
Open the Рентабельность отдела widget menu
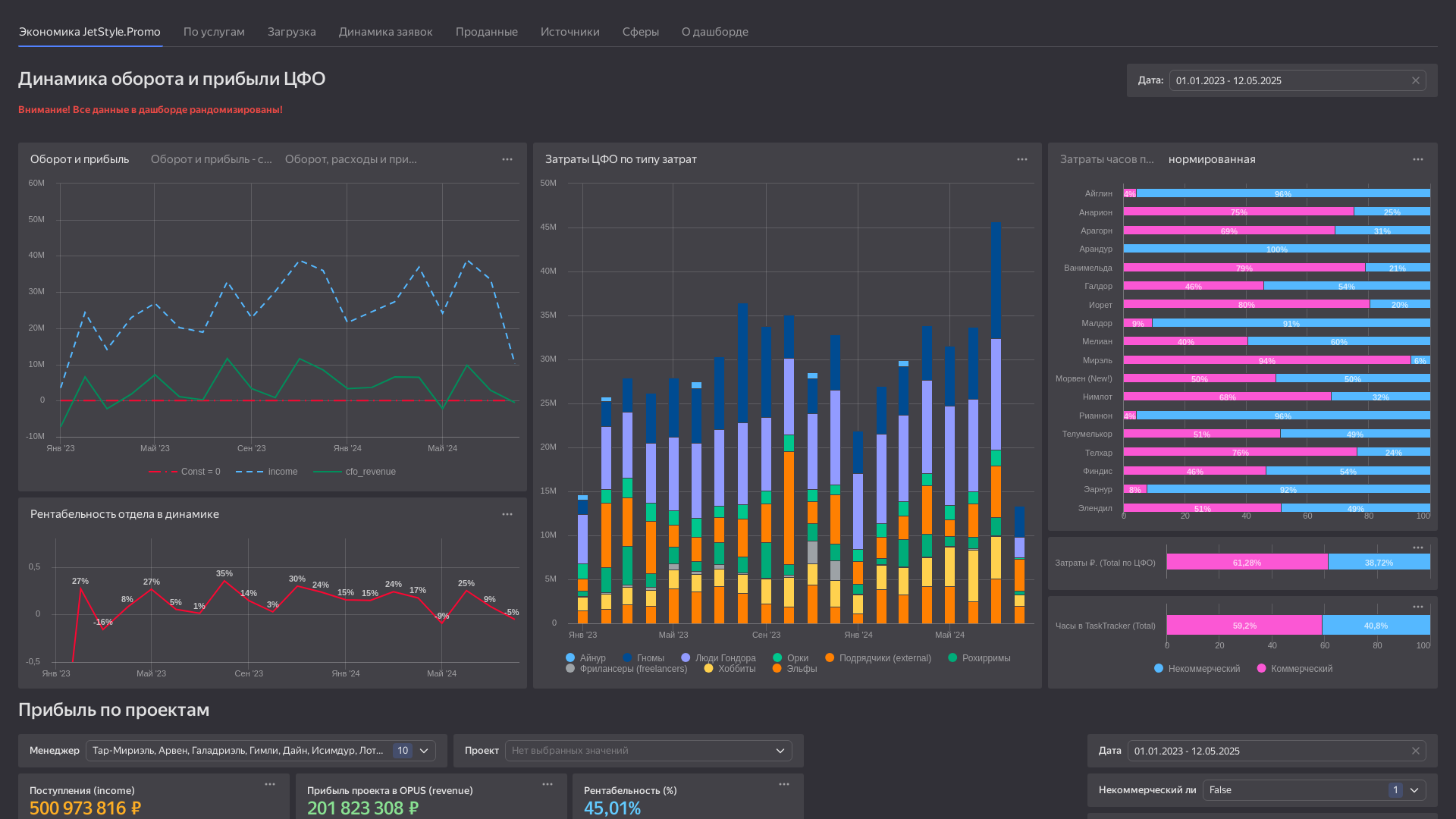click(507, 514)
